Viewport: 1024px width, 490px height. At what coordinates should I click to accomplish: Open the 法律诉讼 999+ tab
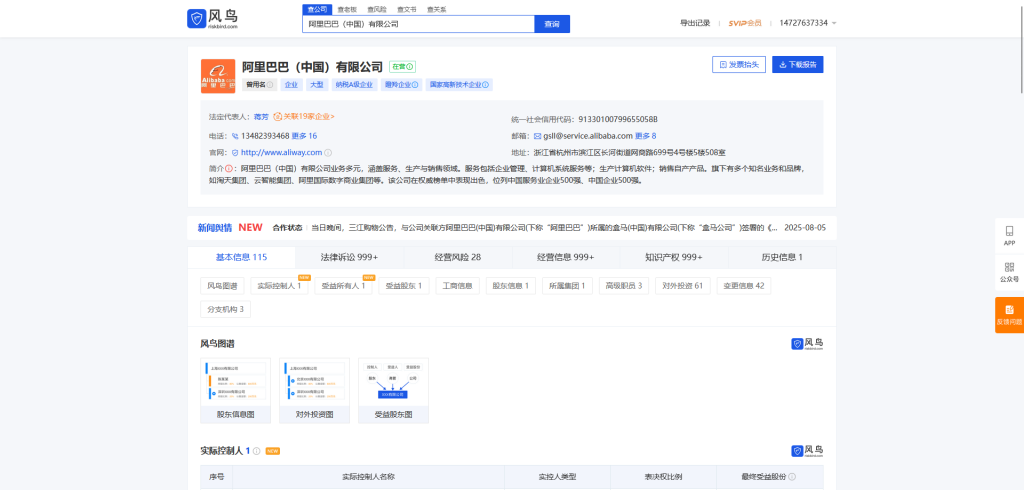(x=349, y=257)
